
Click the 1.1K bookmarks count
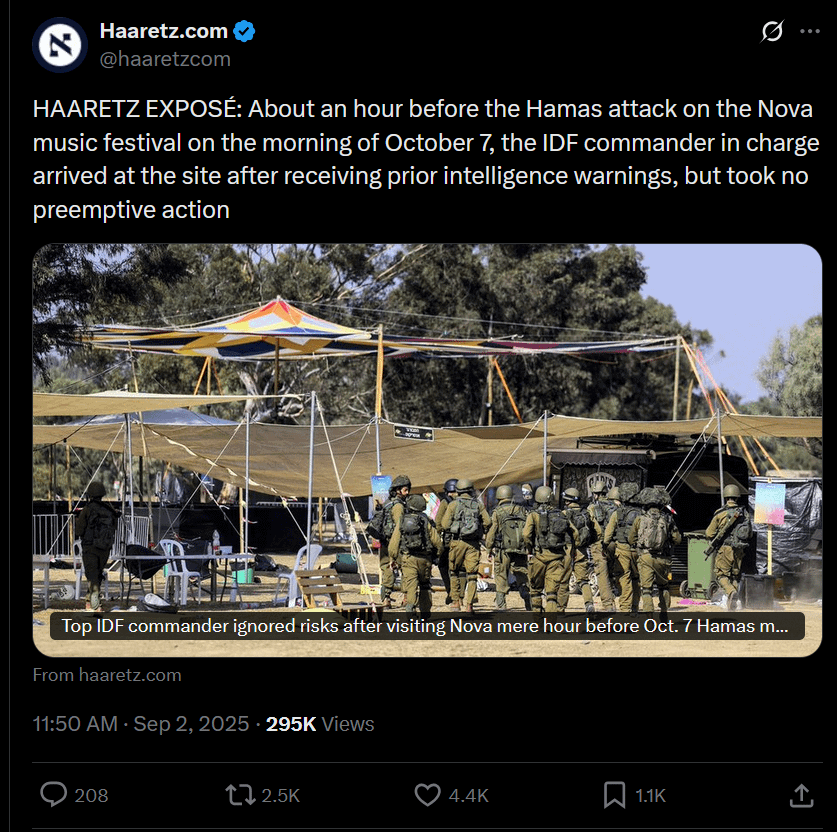click(x=651, y=796)
